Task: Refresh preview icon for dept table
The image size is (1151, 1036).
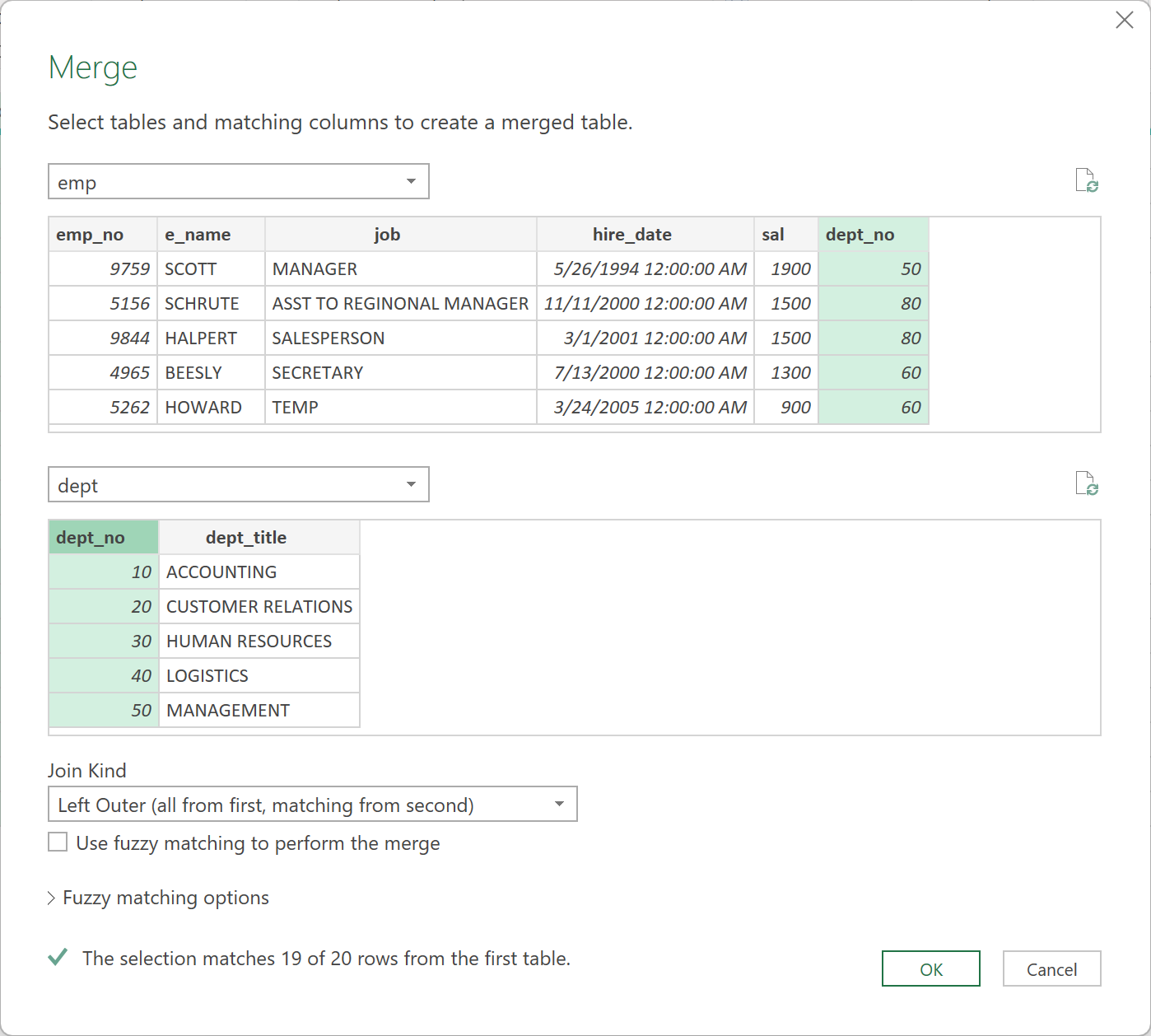Action: pyautogui.click(x=1087, y=483)
